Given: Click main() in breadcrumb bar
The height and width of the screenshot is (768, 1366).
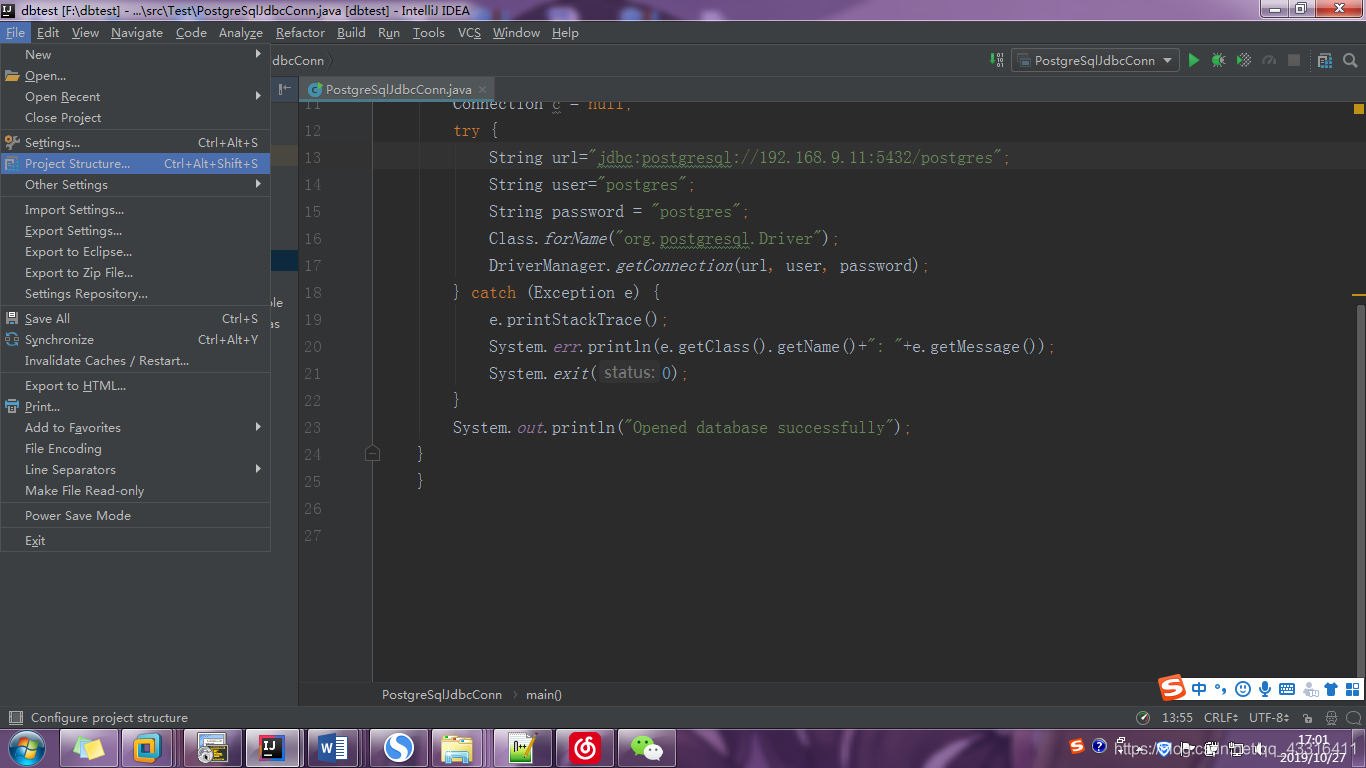Looking at the screenshot, I should pyautogui.click(x=544, y=694).
